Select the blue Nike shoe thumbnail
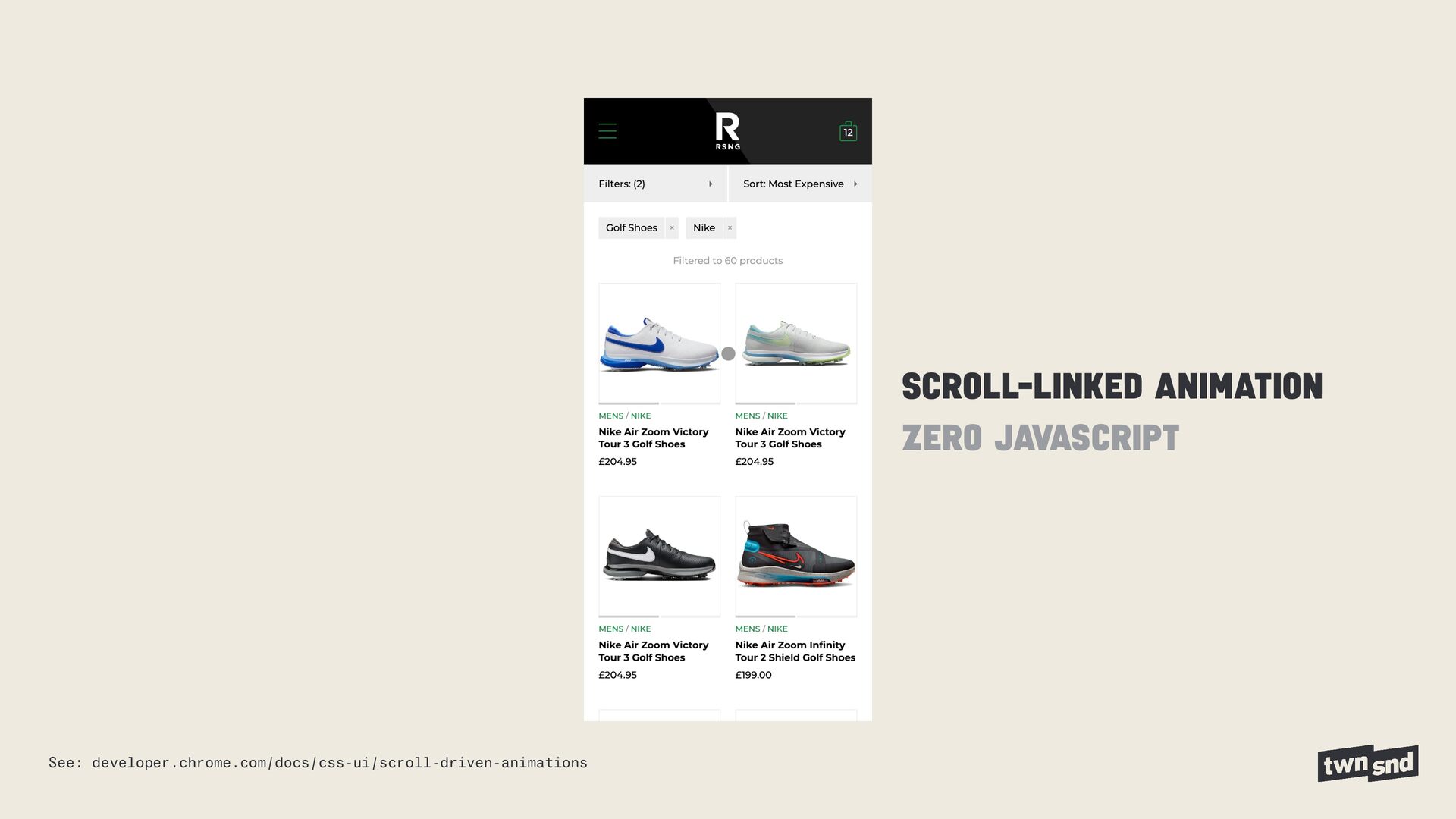 pos(659,344)
